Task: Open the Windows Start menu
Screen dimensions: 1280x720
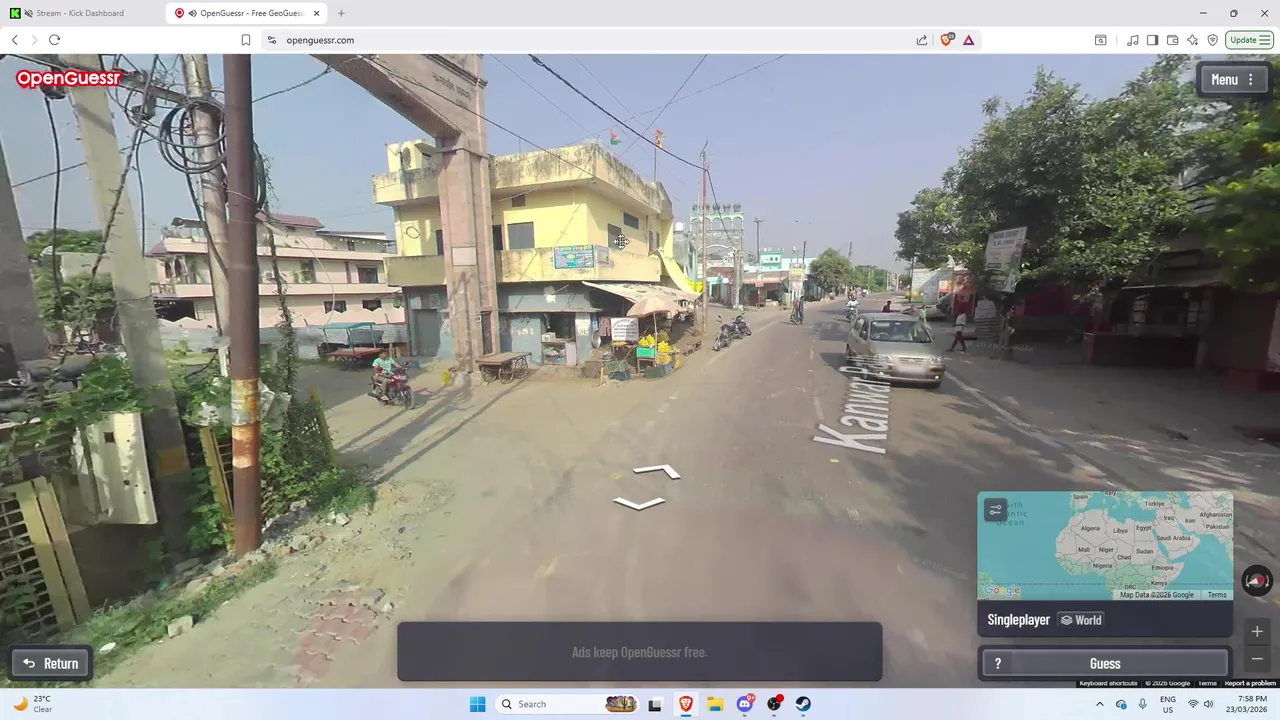Action: tap(477, 704)
